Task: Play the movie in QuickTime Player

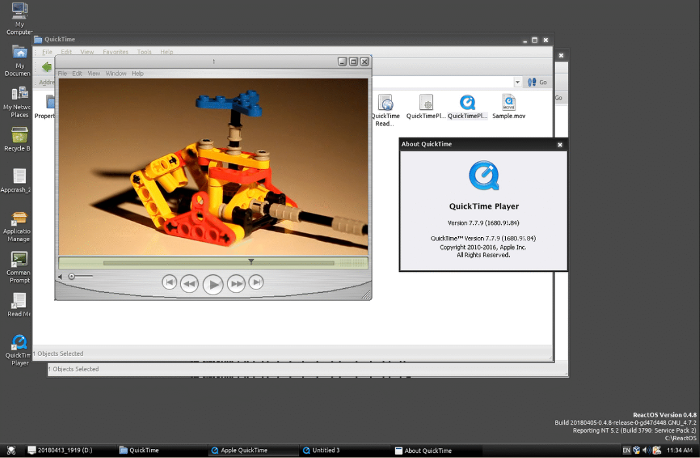Action: point(213,284)
